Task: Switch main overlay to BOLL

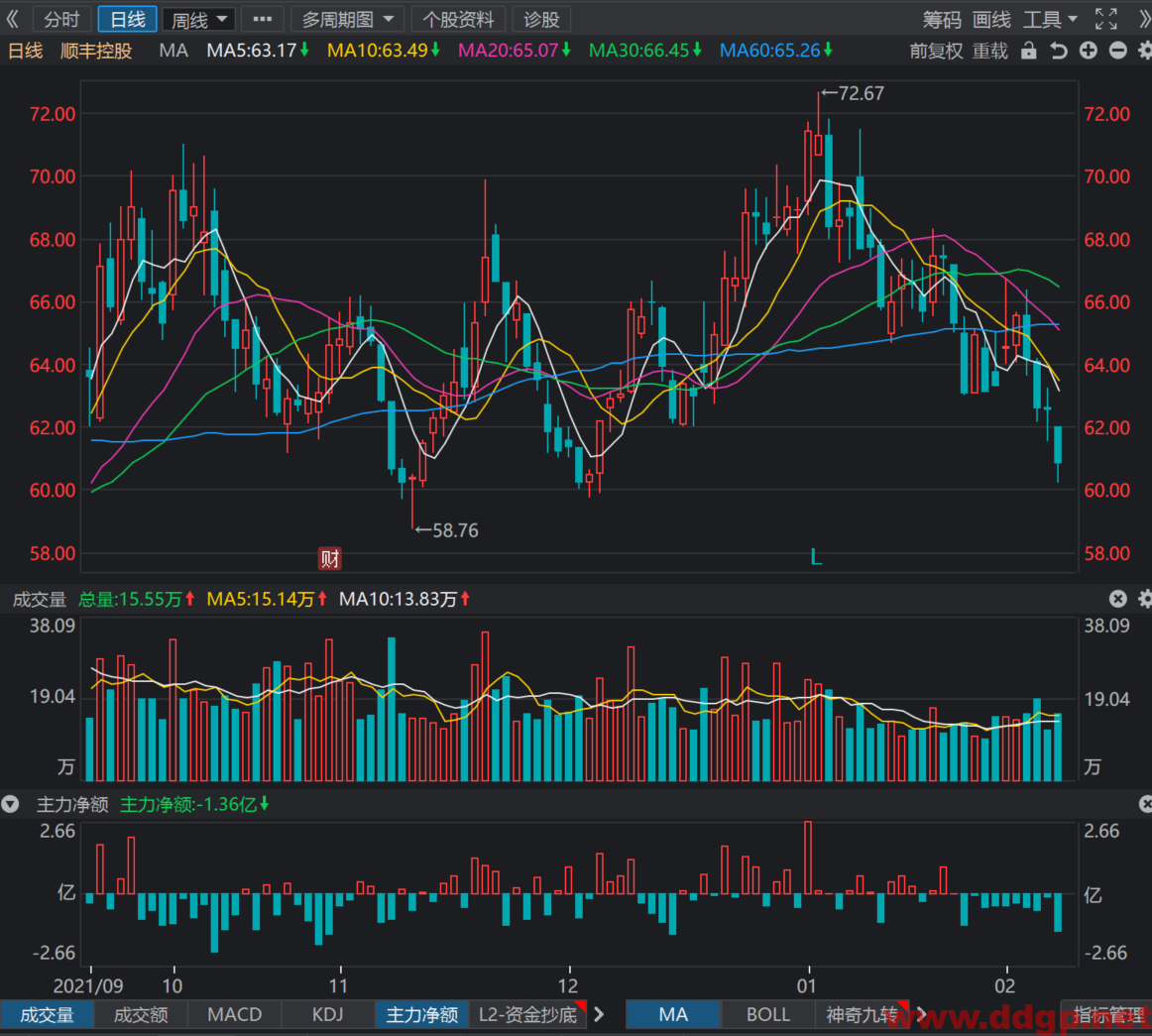Action: pyautogui.click(x=767, y=1015)
